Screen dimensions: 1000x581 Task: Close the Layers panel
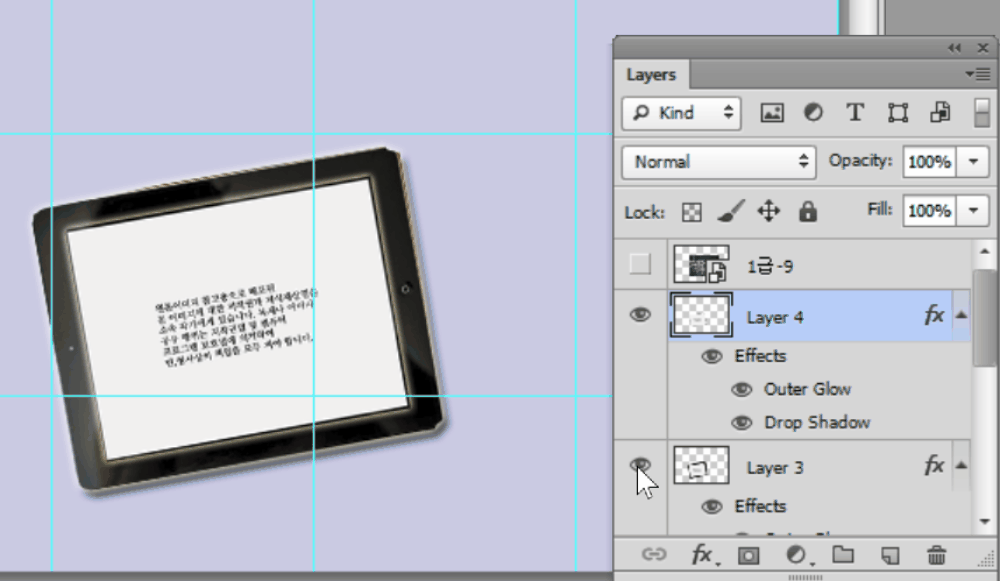tap(983, 48)
